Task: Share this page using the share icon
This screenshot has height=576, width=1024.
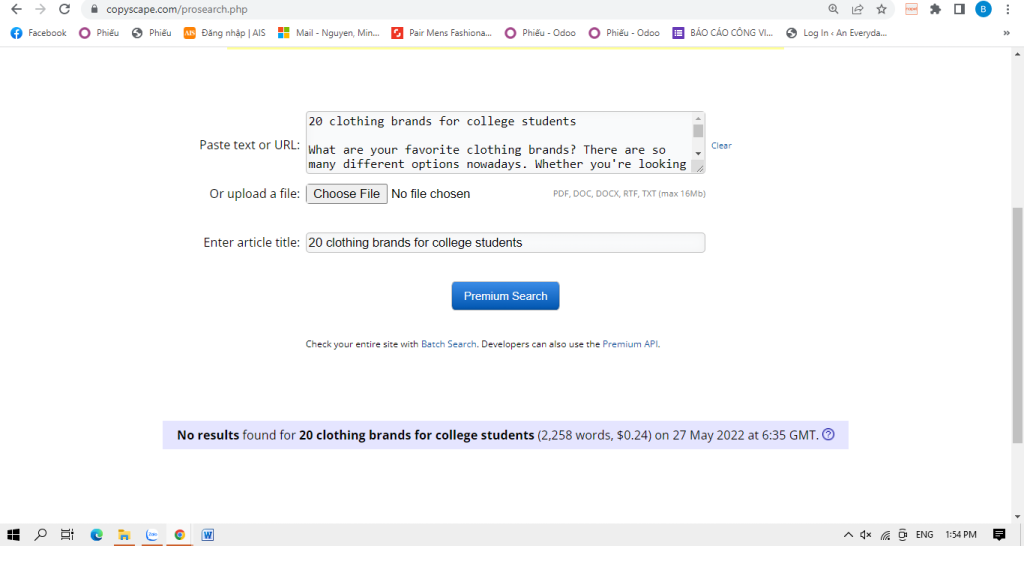Action: [x=857, y=9]
